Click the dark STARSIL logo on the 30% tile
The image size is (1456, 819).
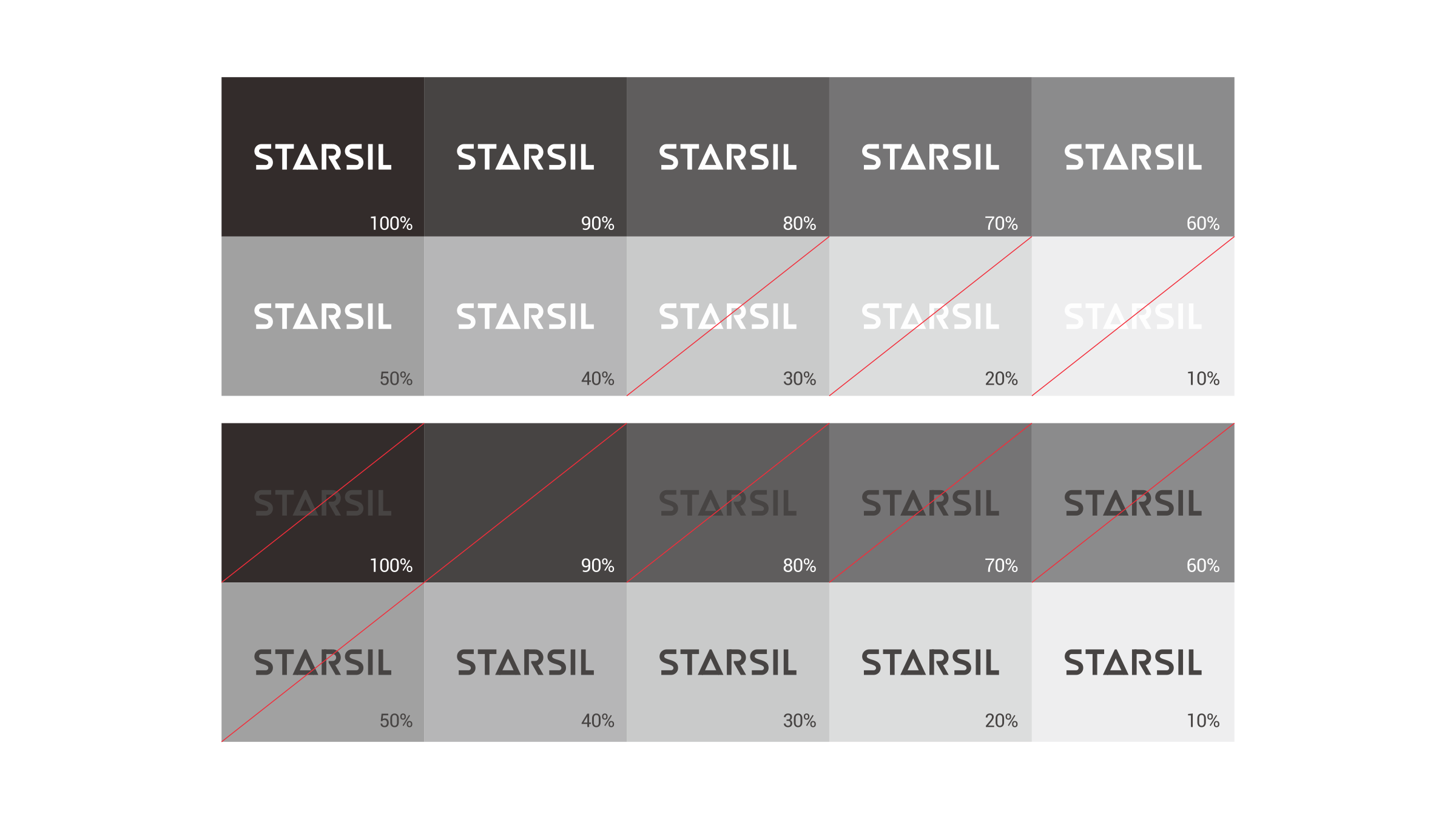(727, 662)
